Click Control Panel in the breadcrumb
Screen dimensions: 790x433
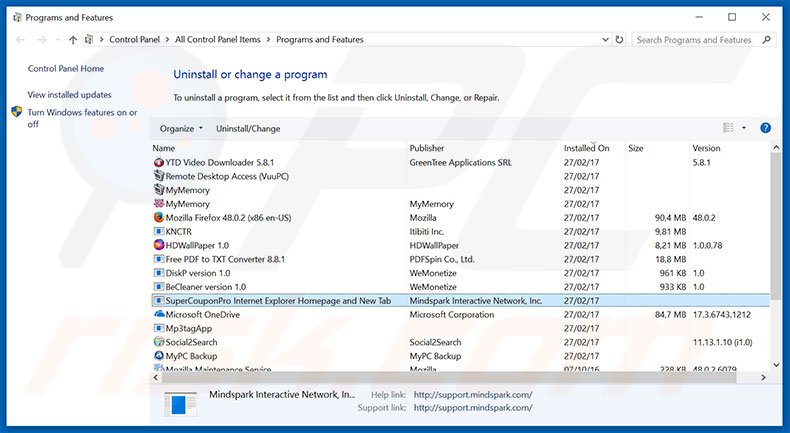135,39
